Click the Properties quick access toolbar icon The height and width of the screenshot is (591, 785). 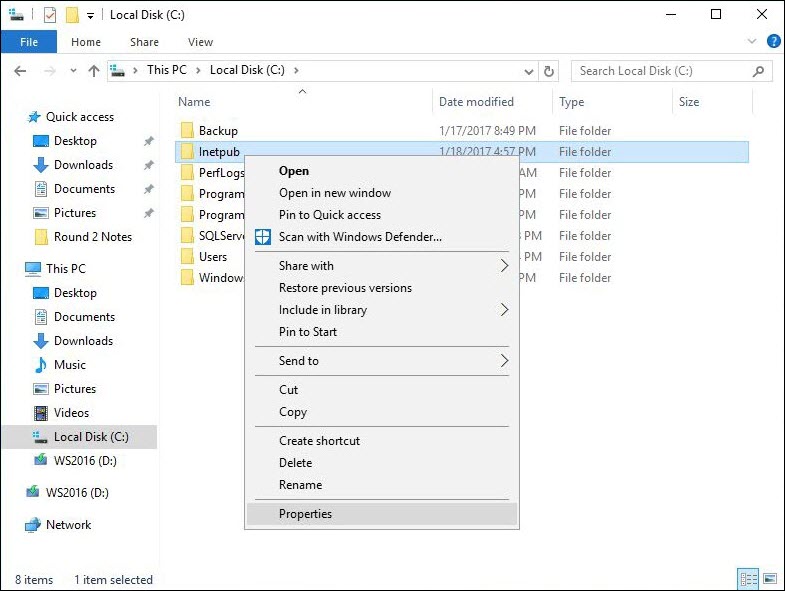click(50, 15)
